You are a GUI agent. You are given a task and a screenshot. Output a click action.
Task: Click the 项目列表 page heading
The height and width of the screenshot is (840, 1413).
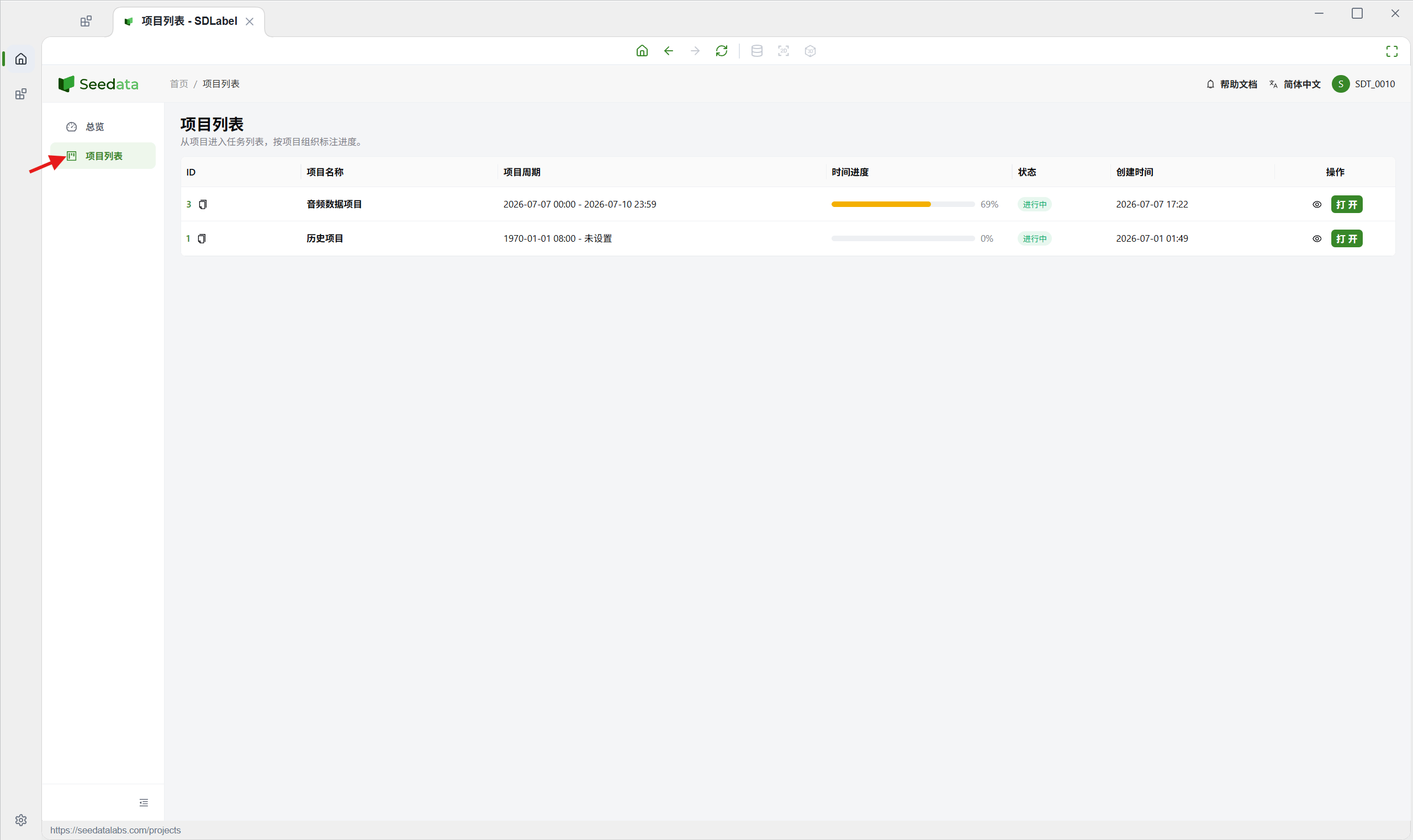[212, 124]
